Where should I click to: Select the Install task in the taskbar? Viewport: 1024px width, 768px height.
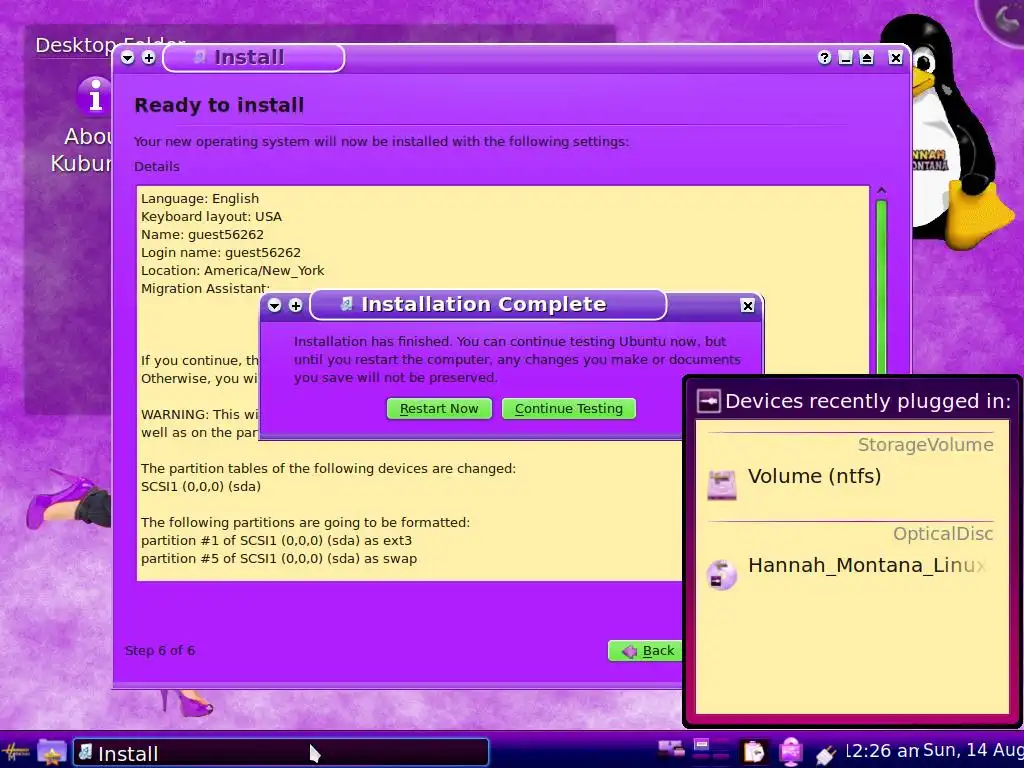[281, 753]
